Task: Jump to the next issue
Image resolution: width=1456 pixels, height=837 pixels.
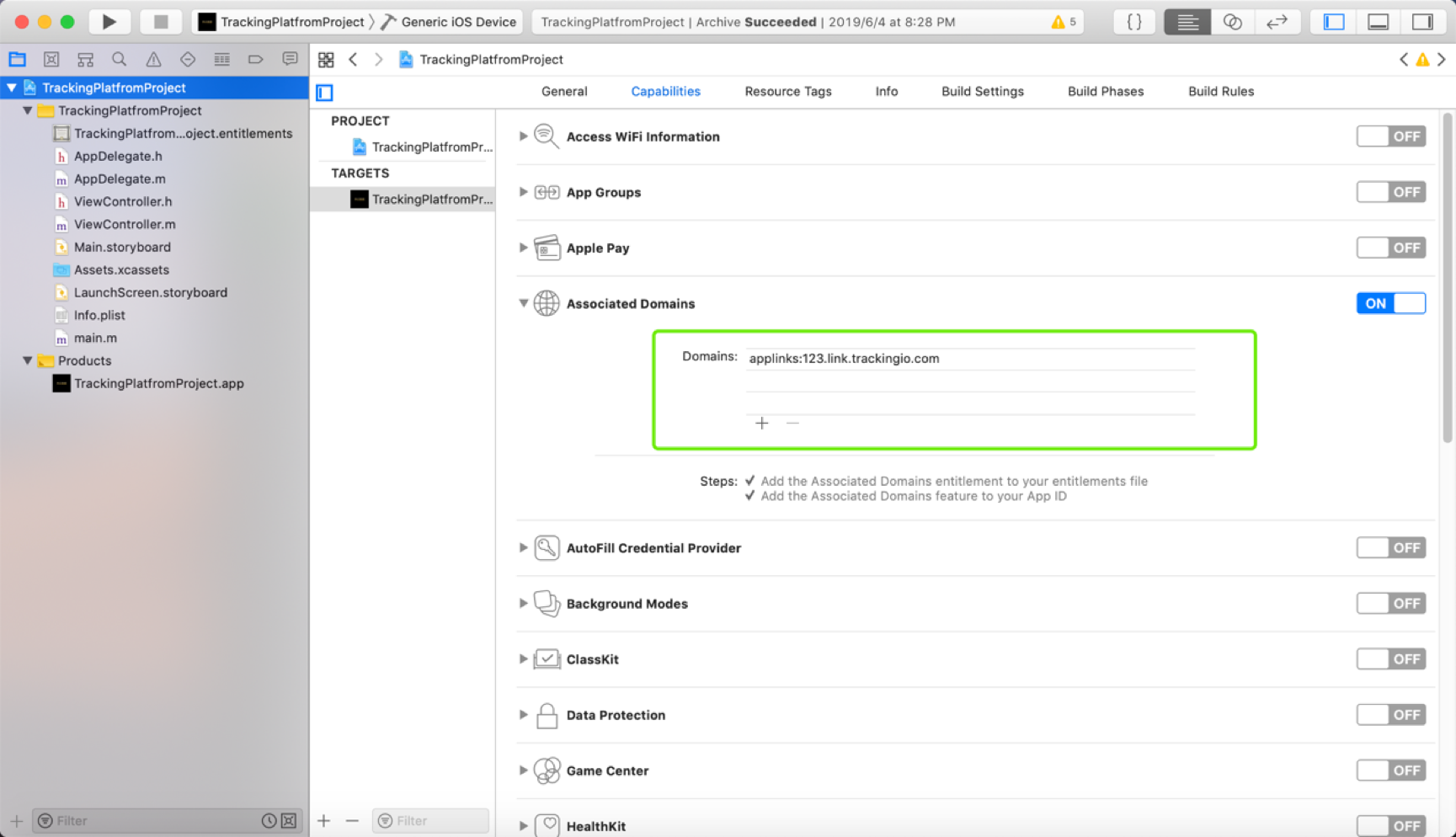Action: pyautogui.click(x=1442, y=59)
